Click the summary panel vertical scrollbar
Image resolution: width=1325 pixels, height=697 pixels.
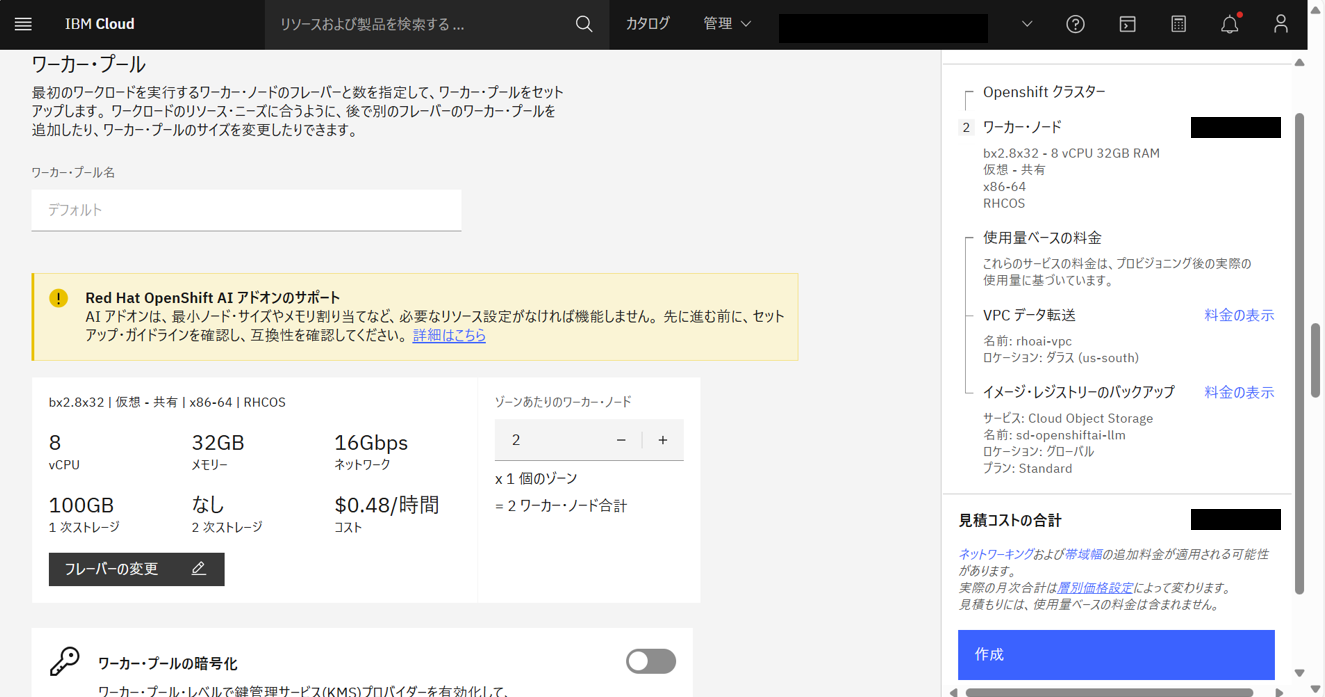coord(1300,355)
